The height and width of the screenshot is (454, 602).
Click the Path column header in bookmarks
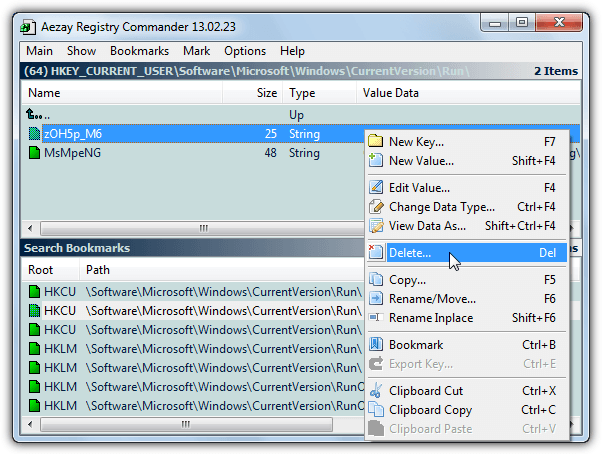coord(222,270)
